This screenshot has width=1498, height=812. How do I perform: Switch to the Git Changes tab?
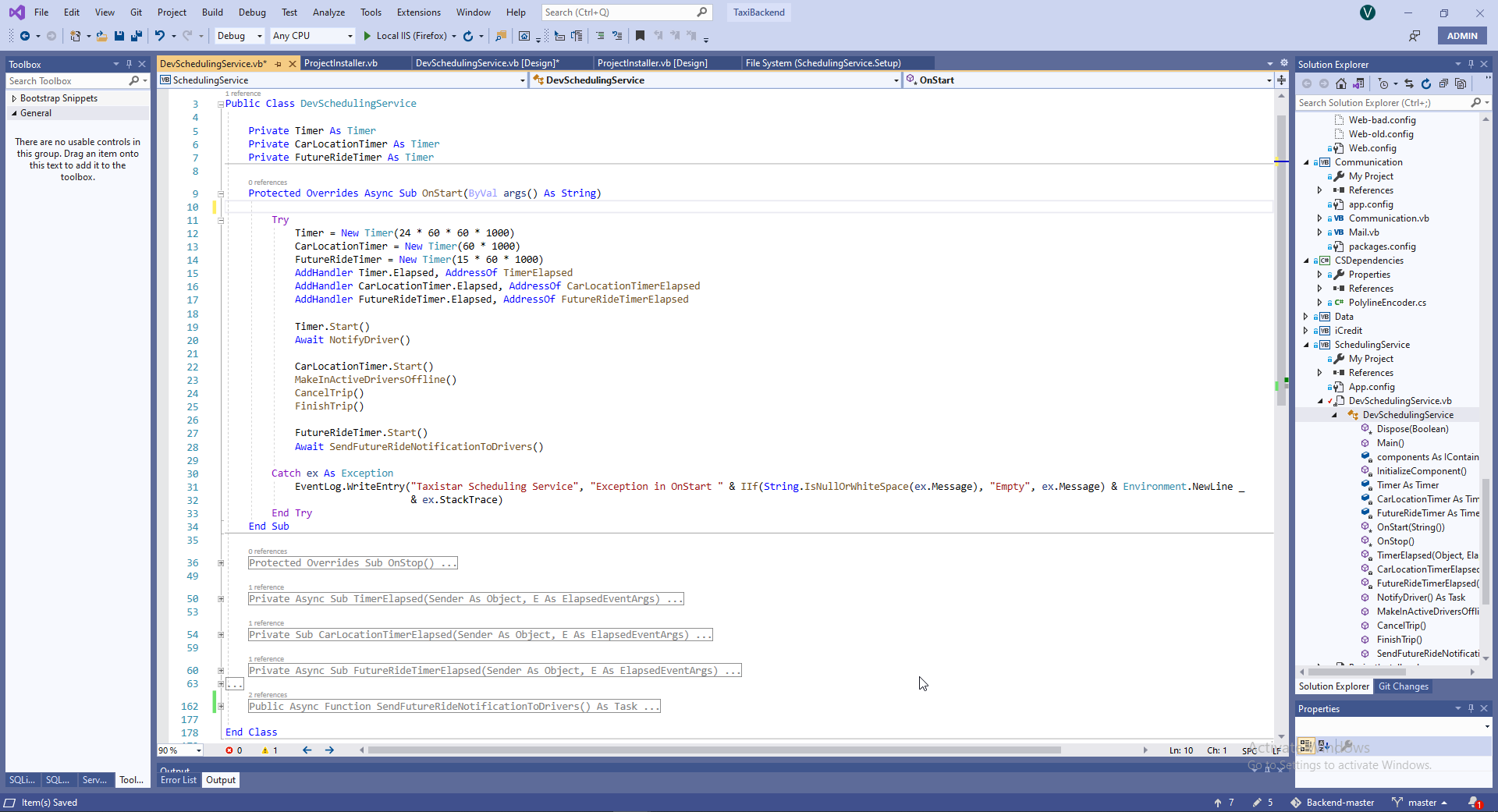(1404, 686)
